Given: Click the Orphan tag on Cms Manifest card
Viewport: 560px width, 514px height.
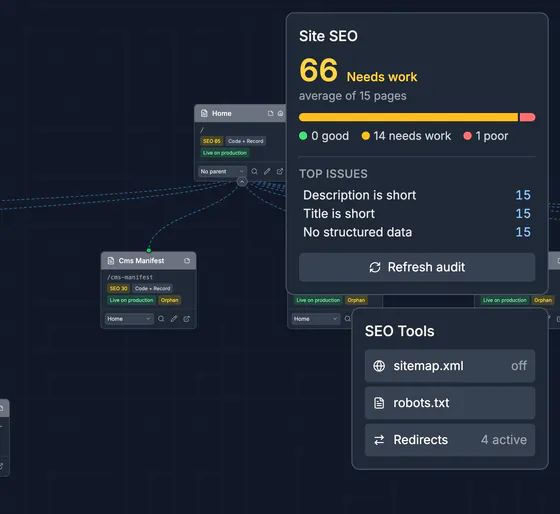Looking at the screenshot, I should click(x=169, y=300).
